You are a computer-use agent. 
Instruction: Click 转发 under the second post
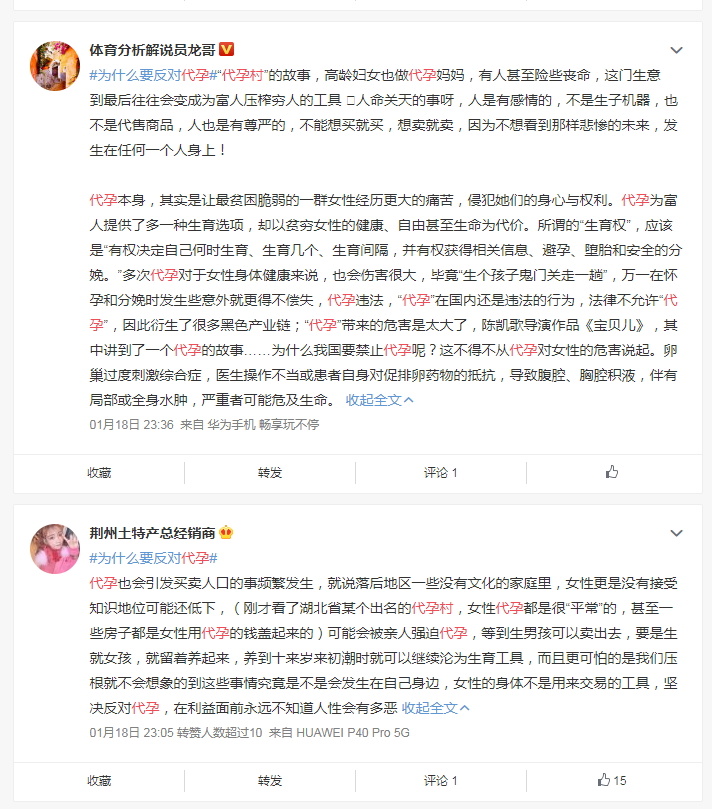coord(270,781)
